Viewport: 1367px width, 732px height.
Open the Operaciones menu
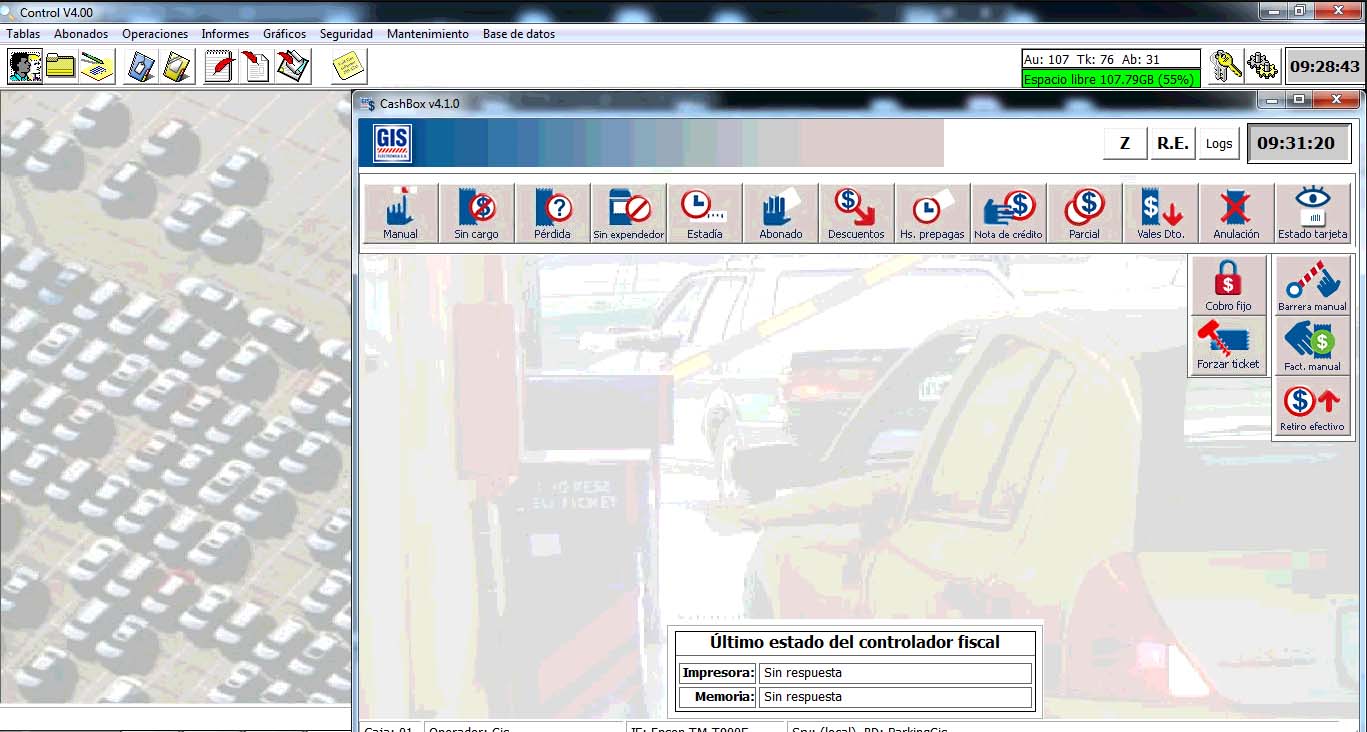click(x=155, y=34)
